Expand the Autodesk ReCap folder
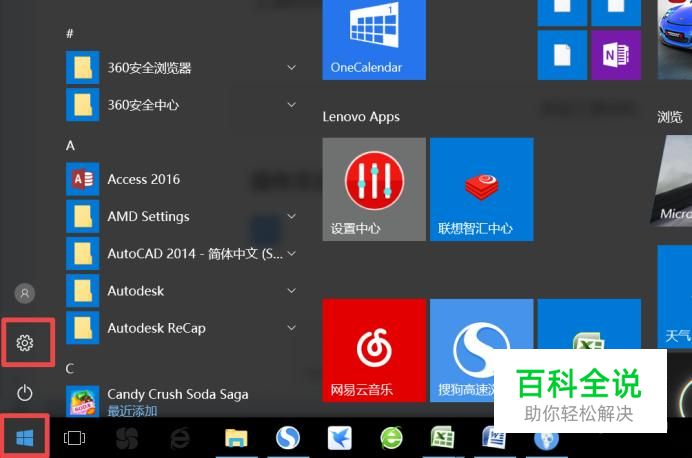 (291, 327)
